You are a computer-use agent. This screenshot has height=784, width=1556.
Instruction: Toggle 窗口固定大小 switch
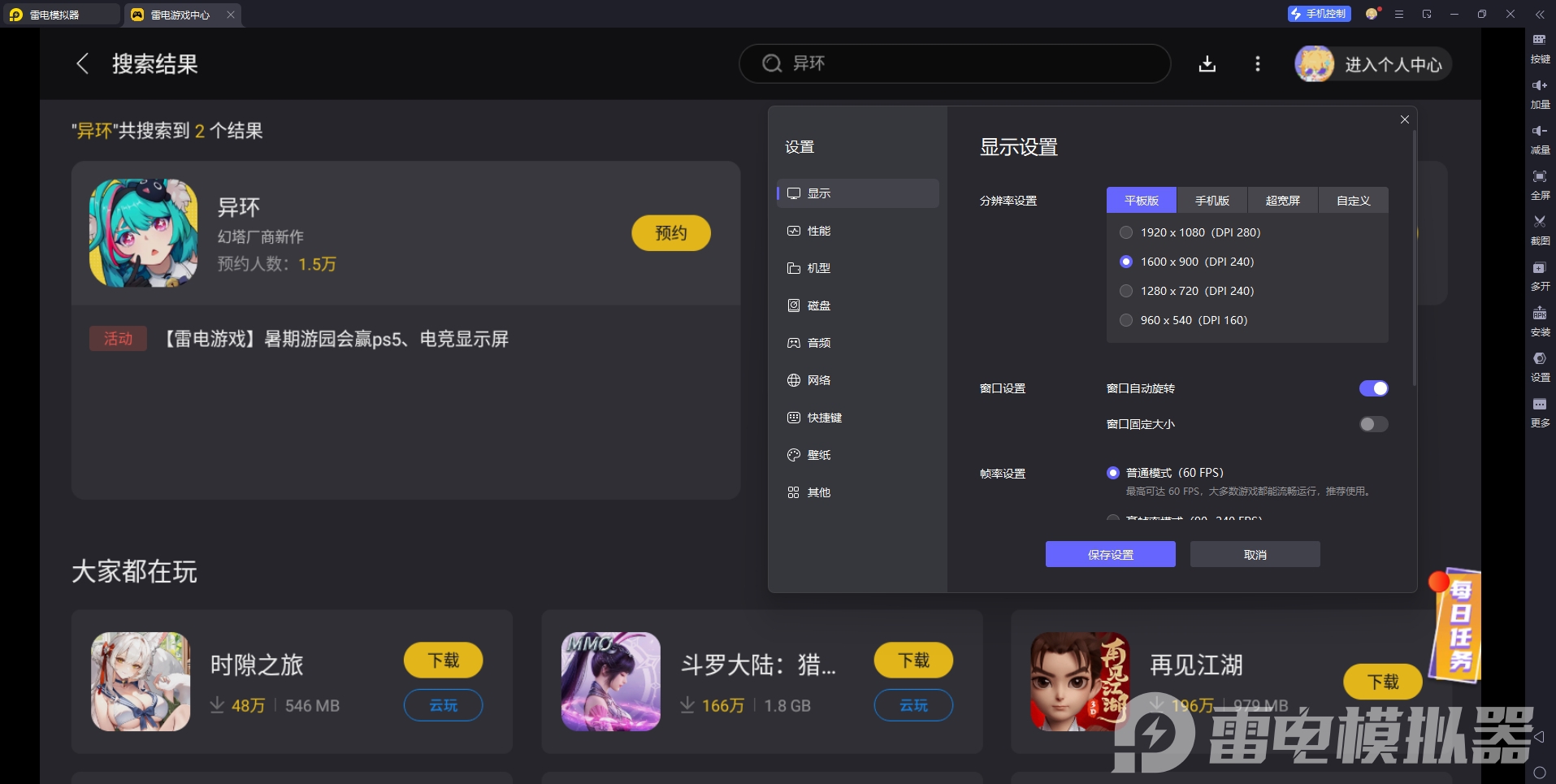(1374, 424)
